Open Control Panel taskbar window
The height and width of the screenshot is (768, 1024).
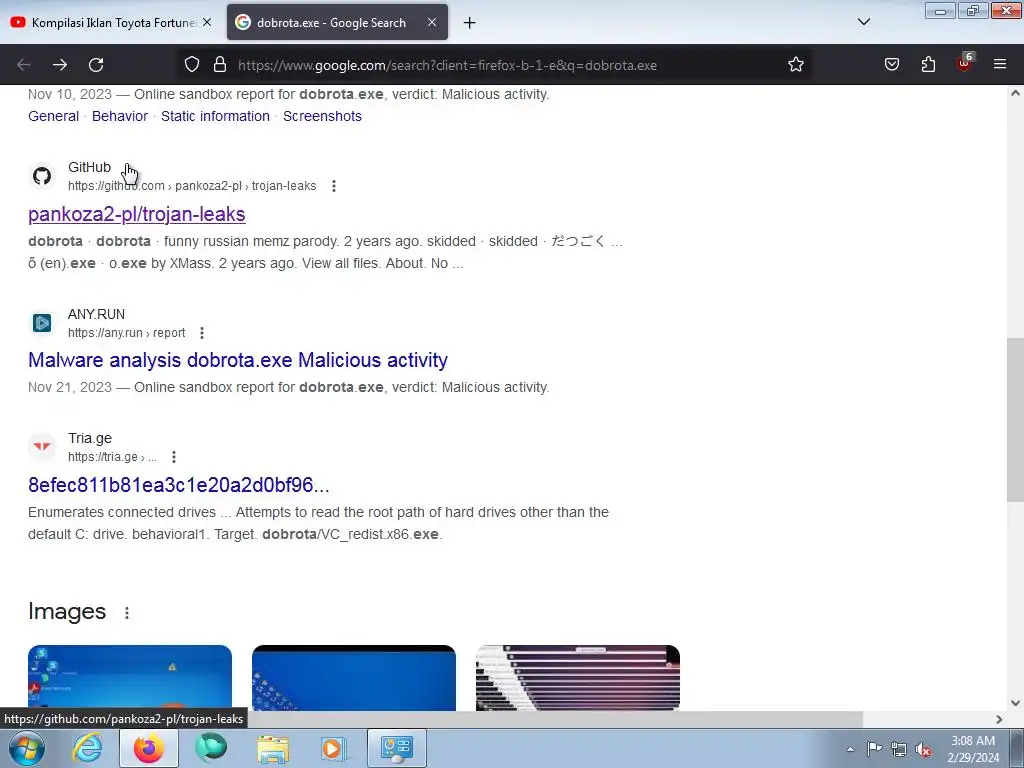(397, 748)
